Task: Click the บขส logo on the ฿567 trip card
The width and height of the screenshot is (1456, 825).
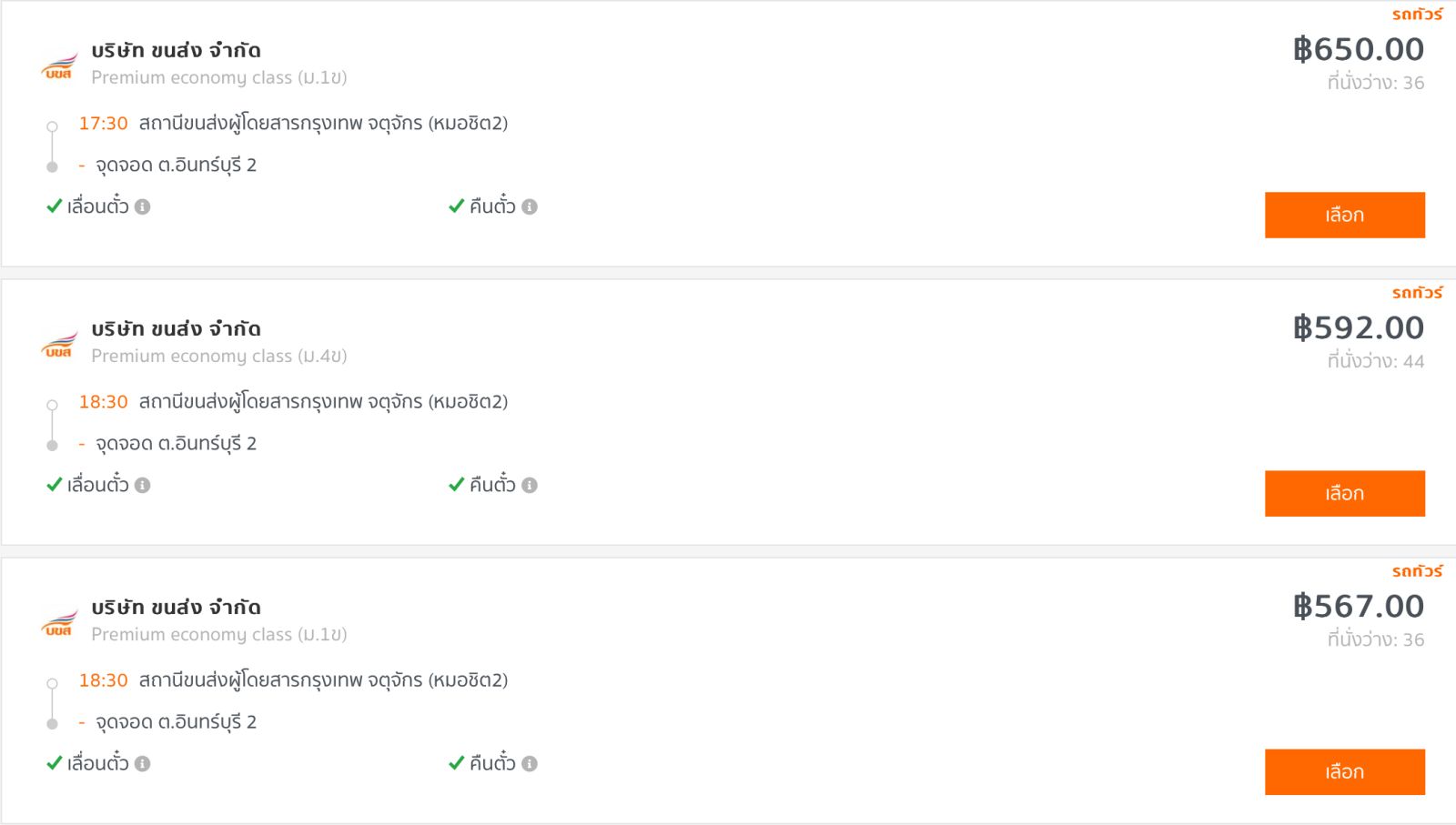Action: tap(59, 622)
